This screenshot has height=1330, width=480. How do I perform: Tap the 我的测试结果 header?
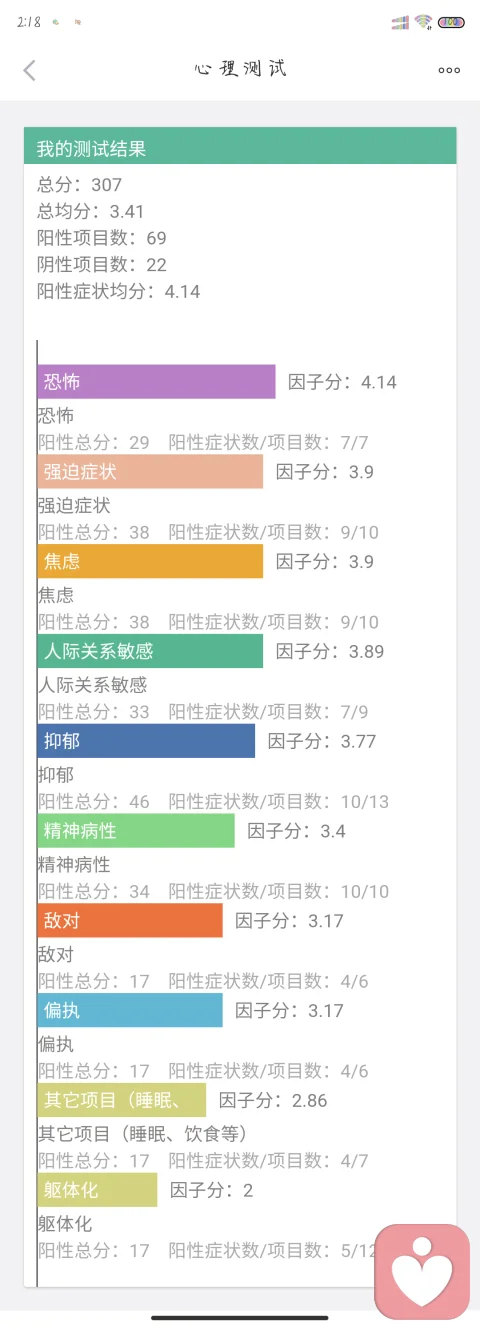pos(240,146)
